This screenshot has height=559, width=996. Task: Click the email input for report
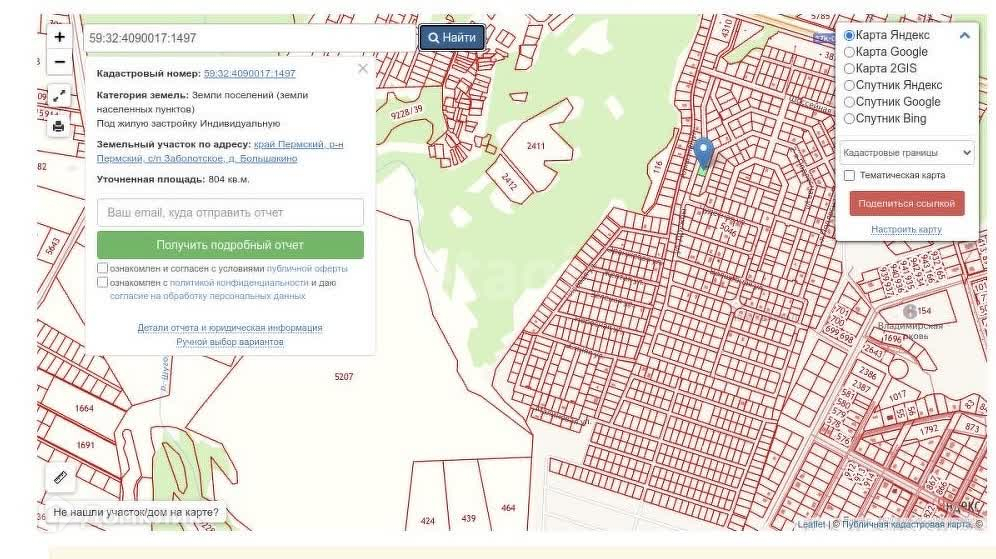click(x=231, y=213)
